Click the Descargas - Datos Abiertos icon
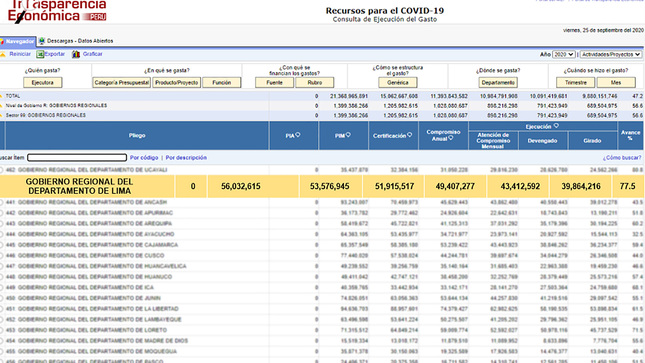 42,41
